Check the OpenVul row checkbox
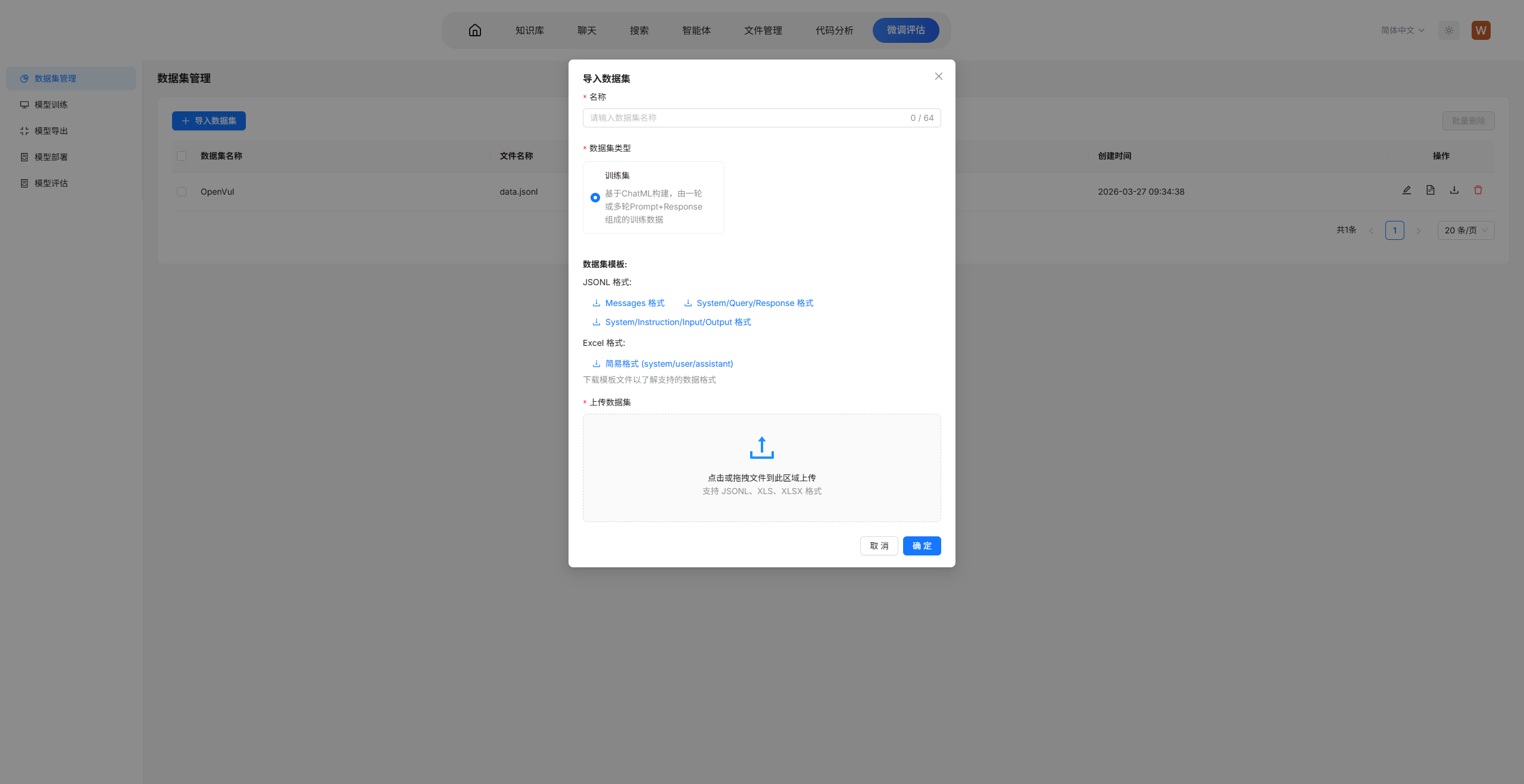The height and width of the screenshot is (784, 1524). 182,192
